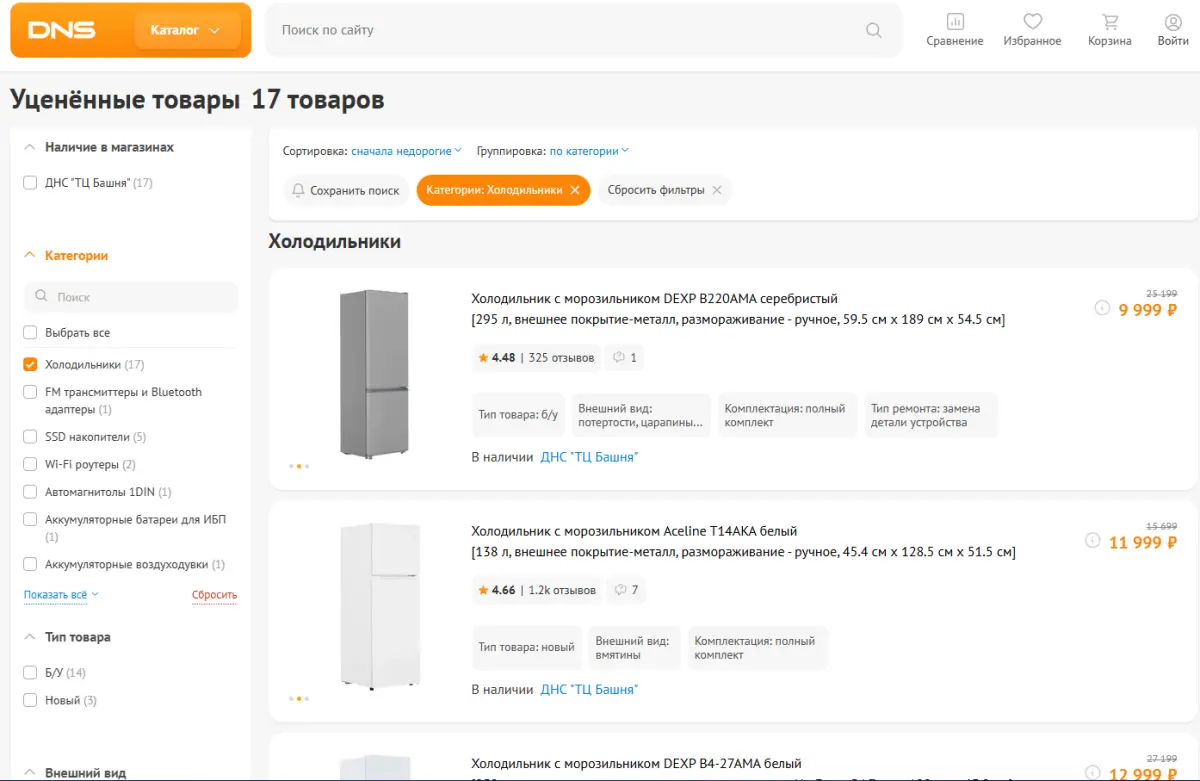Open Холодильник DEXP B4-27AMA белый title link
The width and height of the screenshot is (1200, 781).
click(x=636, y=764)
